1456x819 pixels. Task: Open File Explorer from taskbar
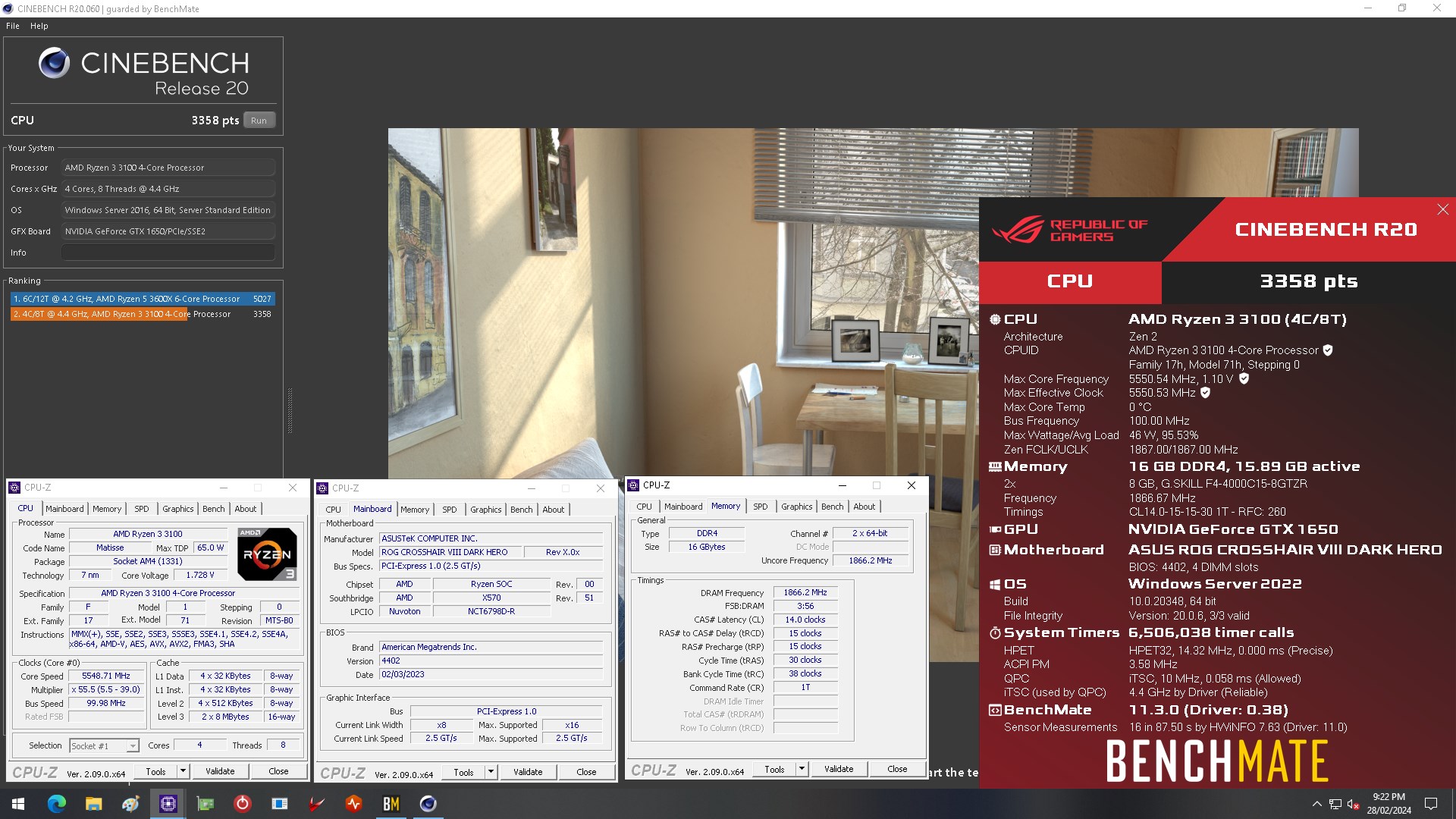(93, 804)
